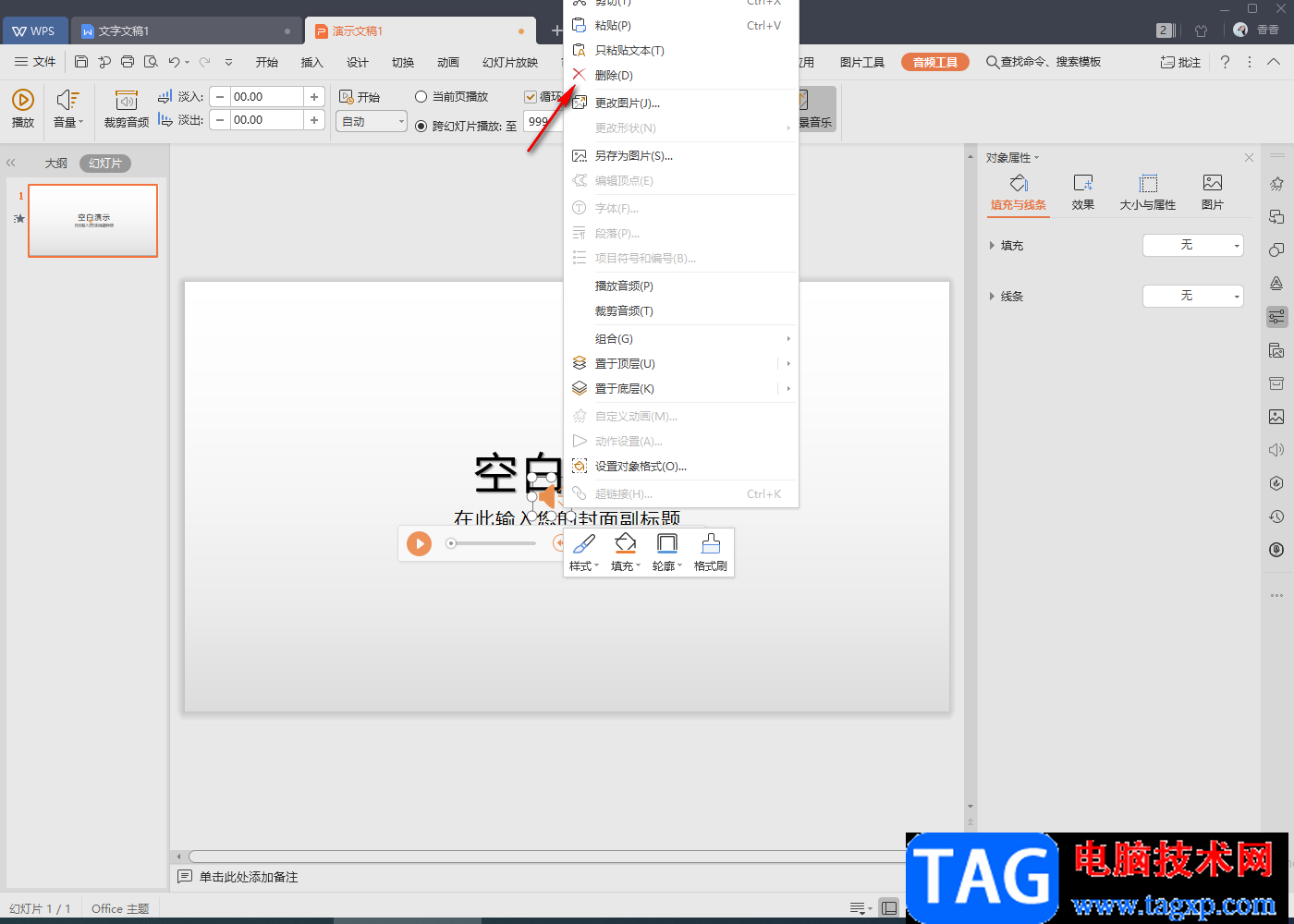Viewport: 1294px width, 924px height.
Task: Click the Comments (批注) button
Action: [x=1181, y=62]
